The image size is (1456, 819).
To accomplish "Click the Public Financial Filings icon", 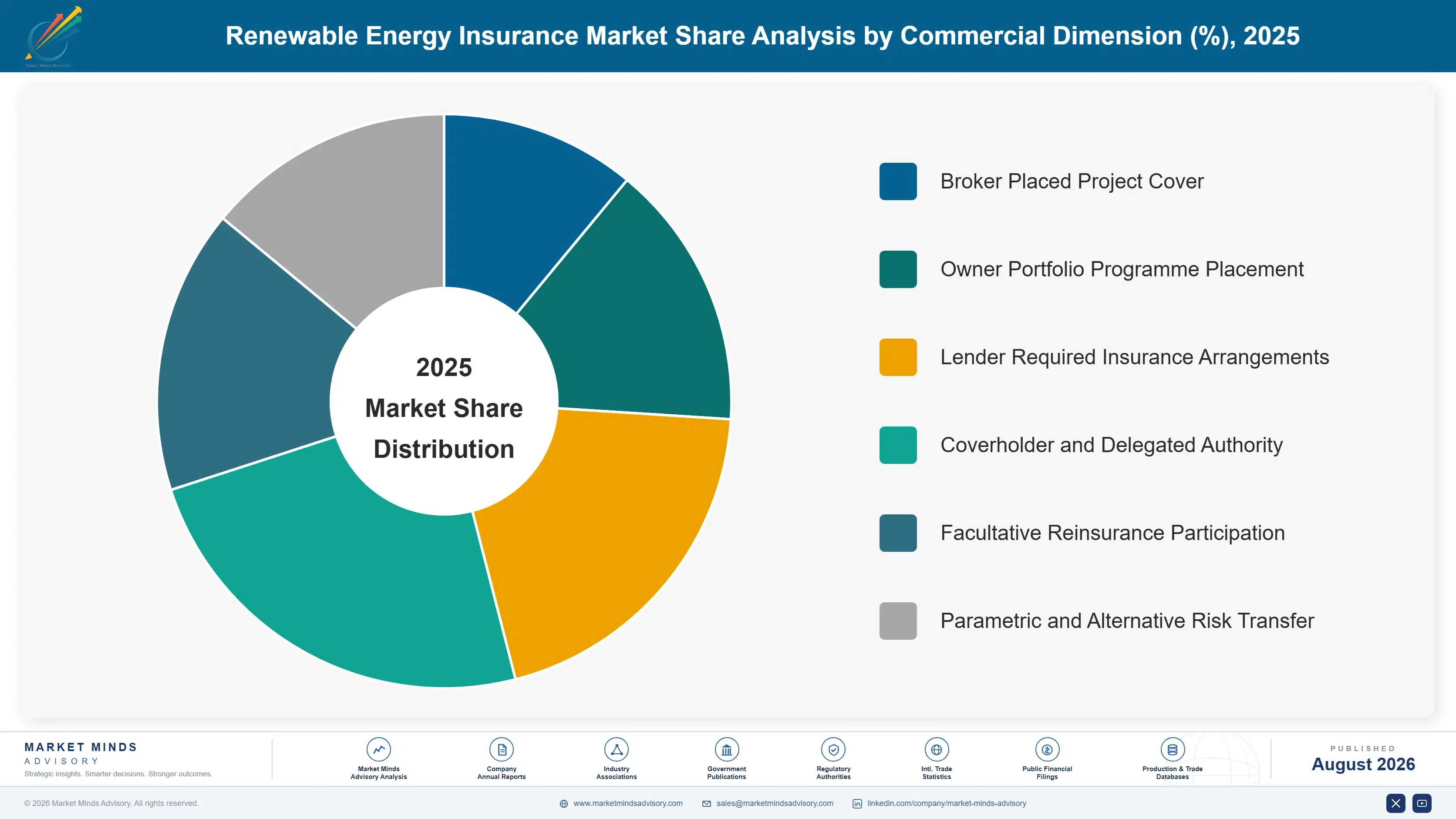I will click(x=1047, y=749).
